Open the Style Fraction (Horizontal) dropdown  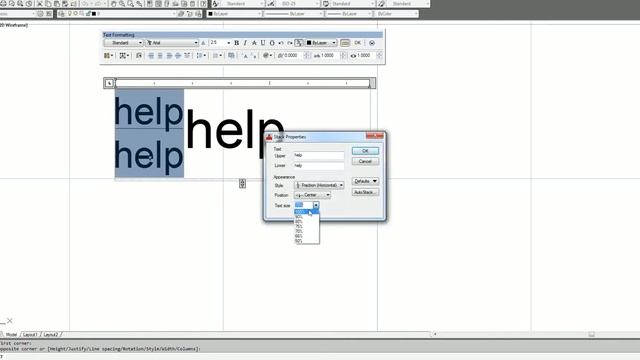(x=319, y=185)
